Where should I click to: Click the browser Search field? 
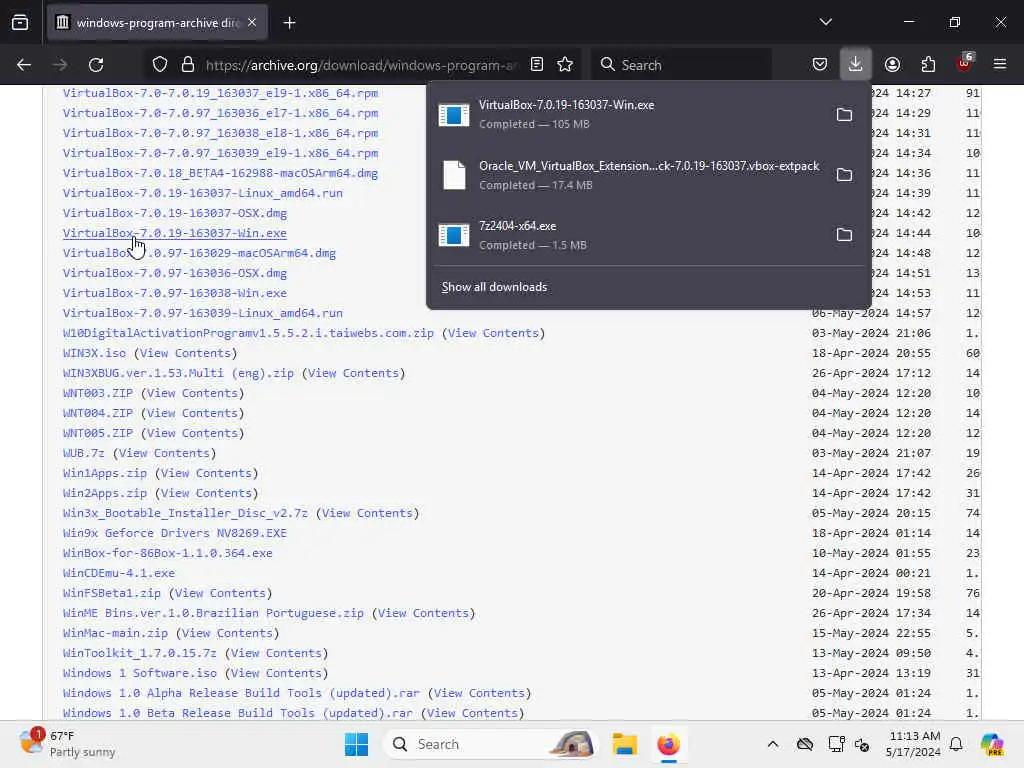click(x=682, y=65)
